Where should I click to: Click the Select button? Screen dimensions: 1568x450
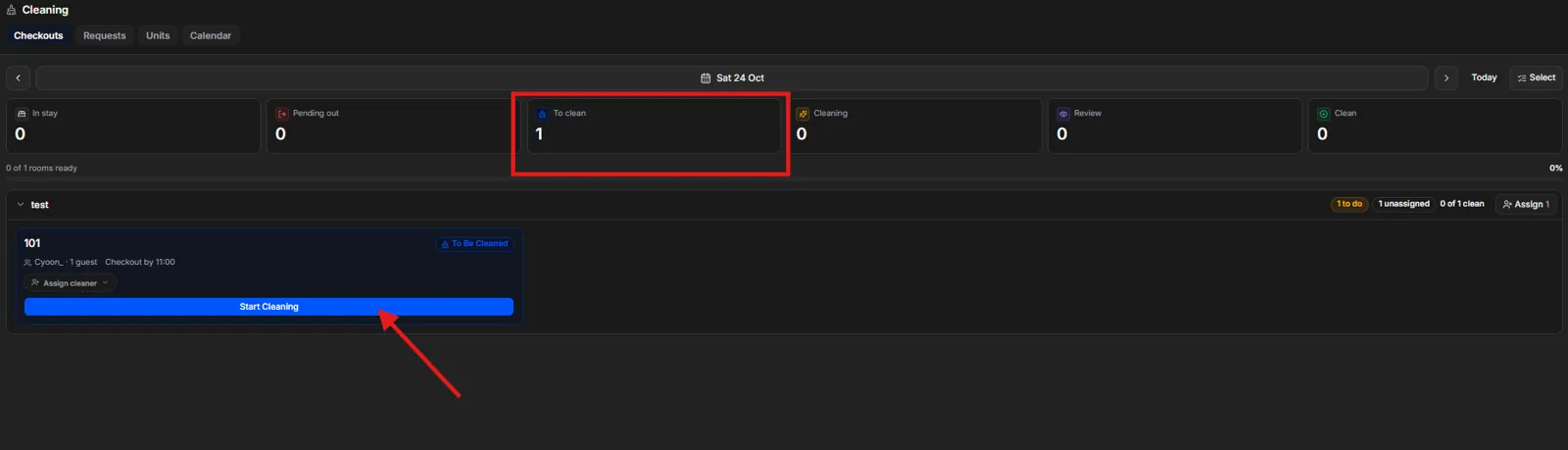pos(1536,77)
